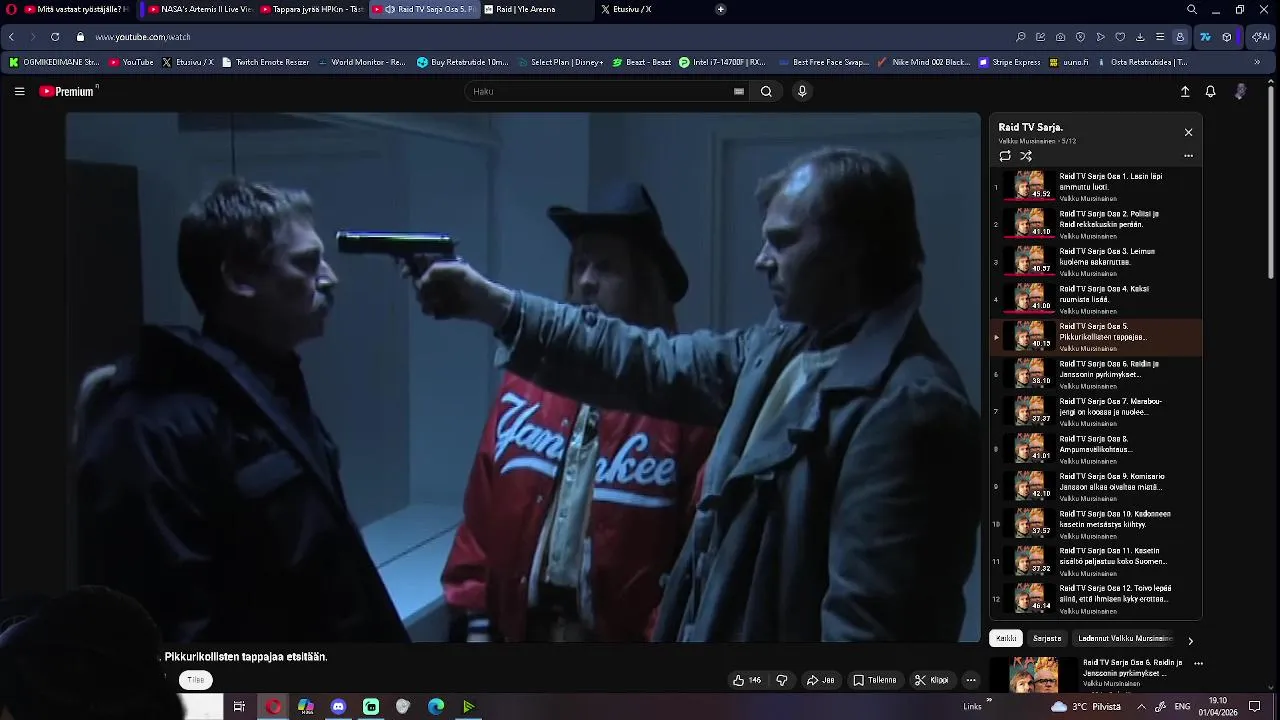Image resolution: width=1280 pixels, height=720 pixels.
Task: Open Discord from the taskbar
Action: tap(338, 706)
